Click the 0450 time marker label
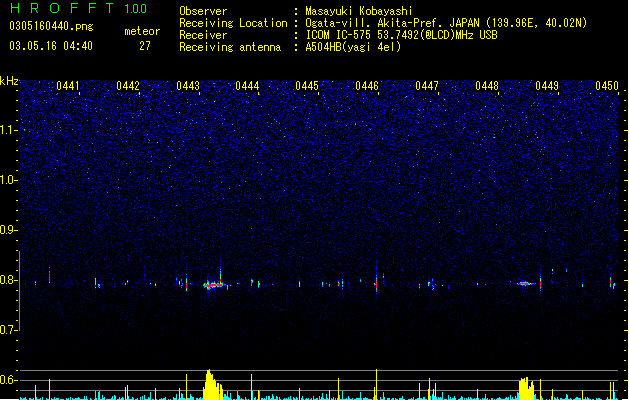The image size is (629, 400). [x=607, y=86]
